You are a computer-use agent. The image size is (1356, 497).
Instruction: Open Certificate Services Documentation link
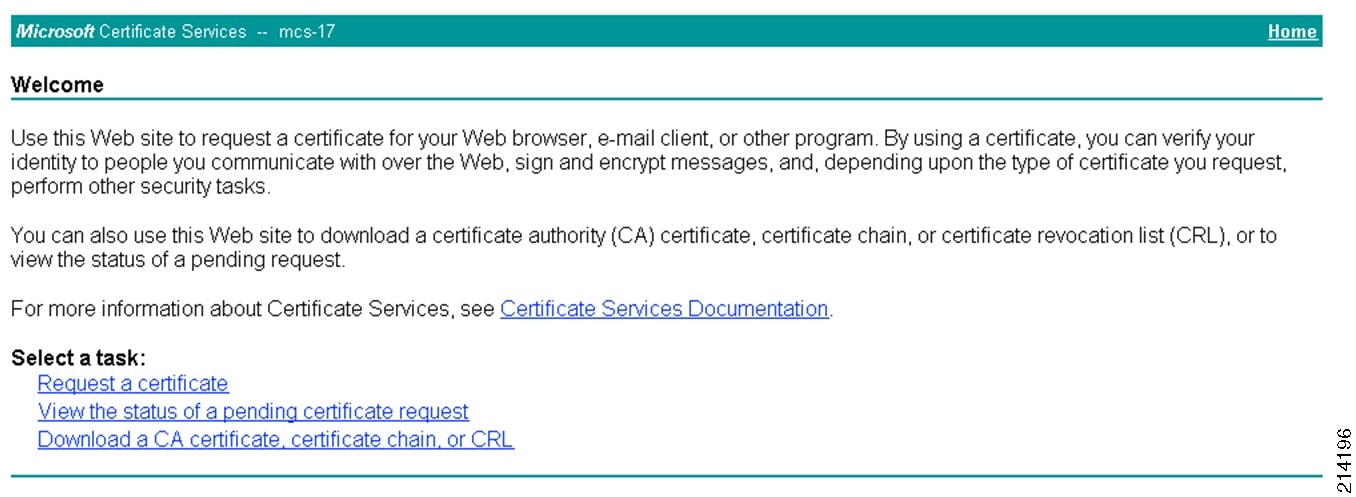click(x=664, y=309)
